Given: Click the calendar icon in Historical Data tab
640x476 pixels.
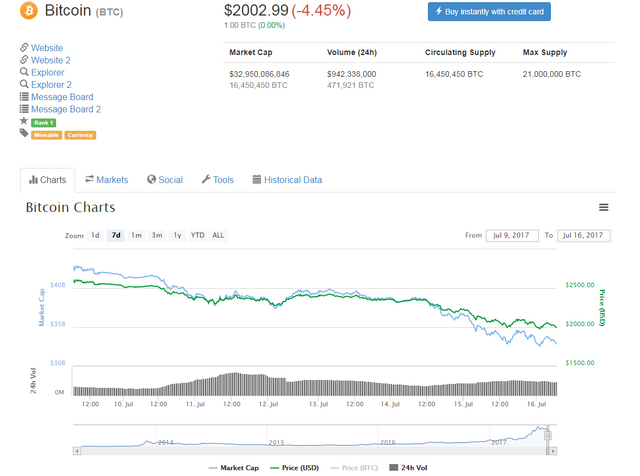Looking at the screenshot, I should [257, 179].
